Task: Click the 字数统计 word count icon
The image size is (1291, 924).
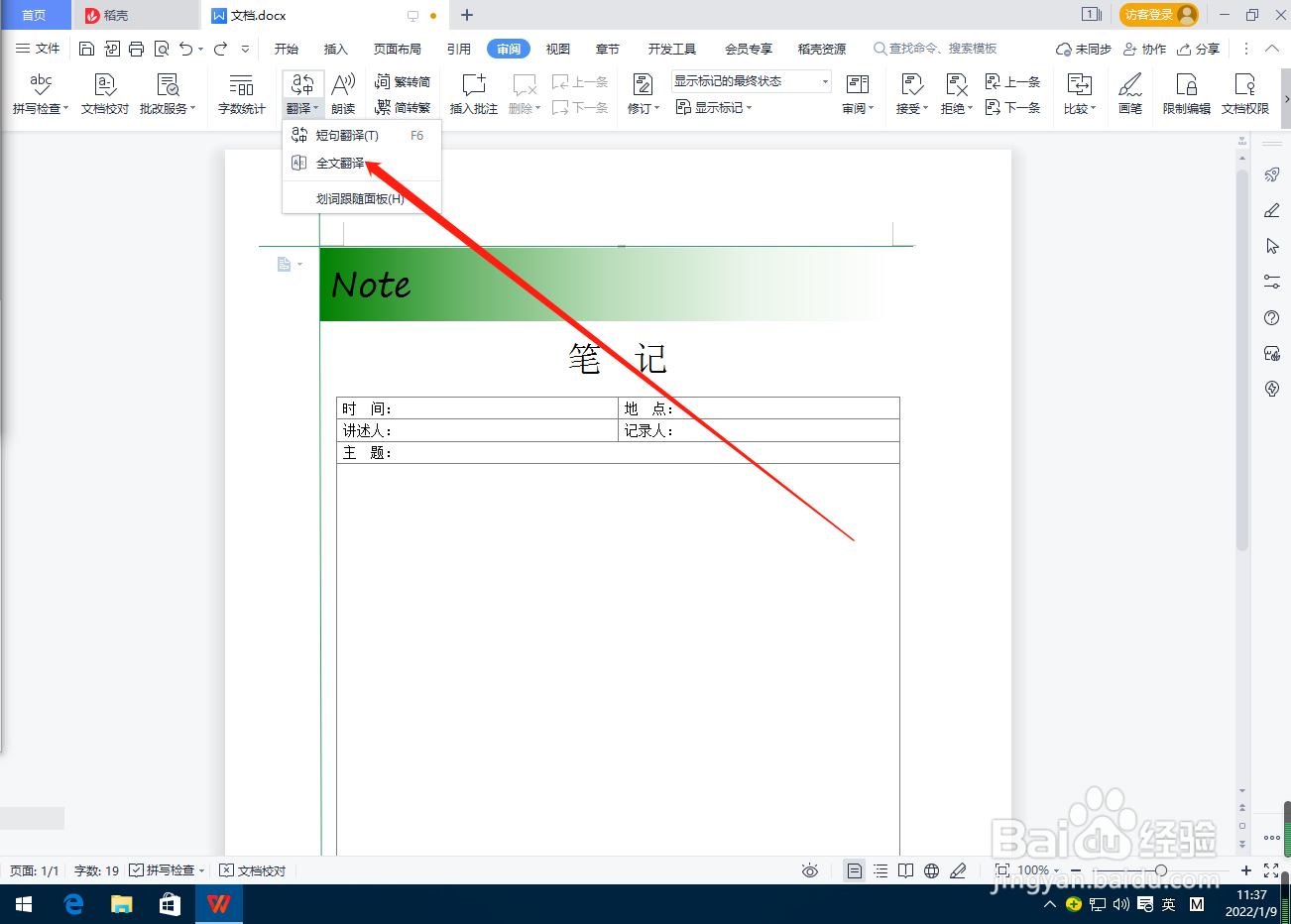Action: point(241,85)
